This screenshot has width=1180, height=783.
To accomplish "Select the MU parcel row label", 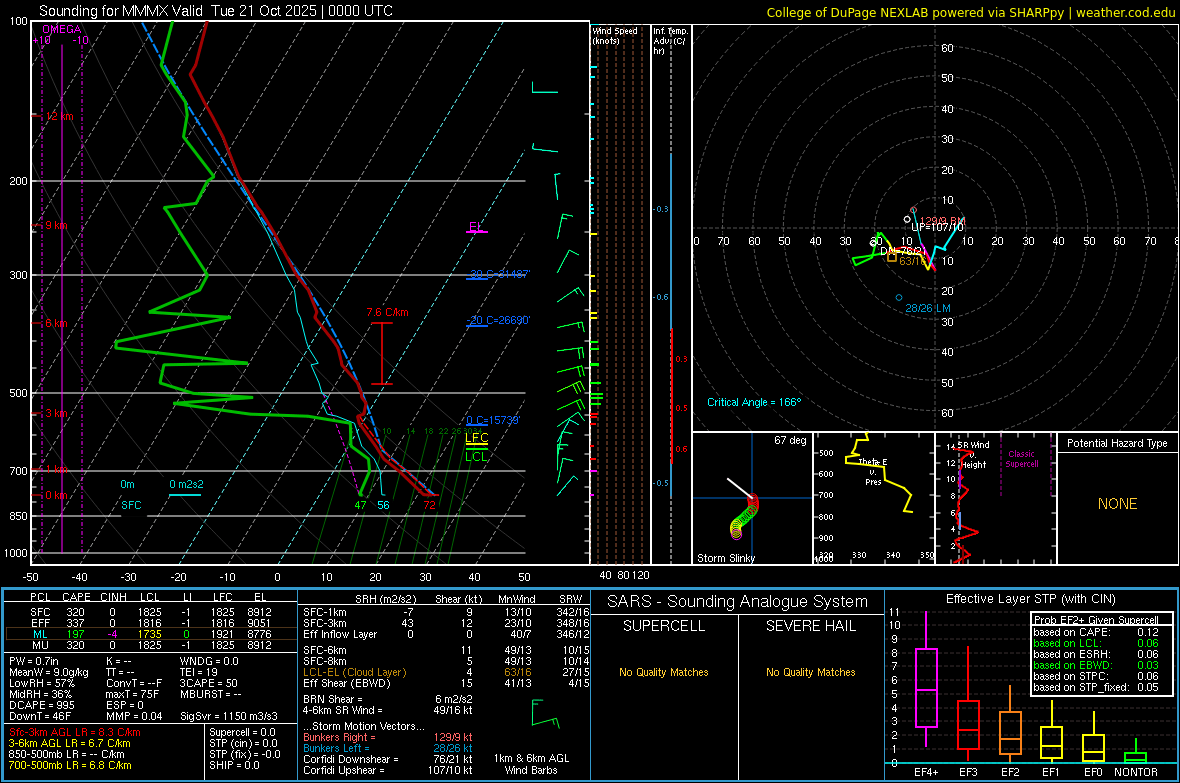I will (40, 645).
